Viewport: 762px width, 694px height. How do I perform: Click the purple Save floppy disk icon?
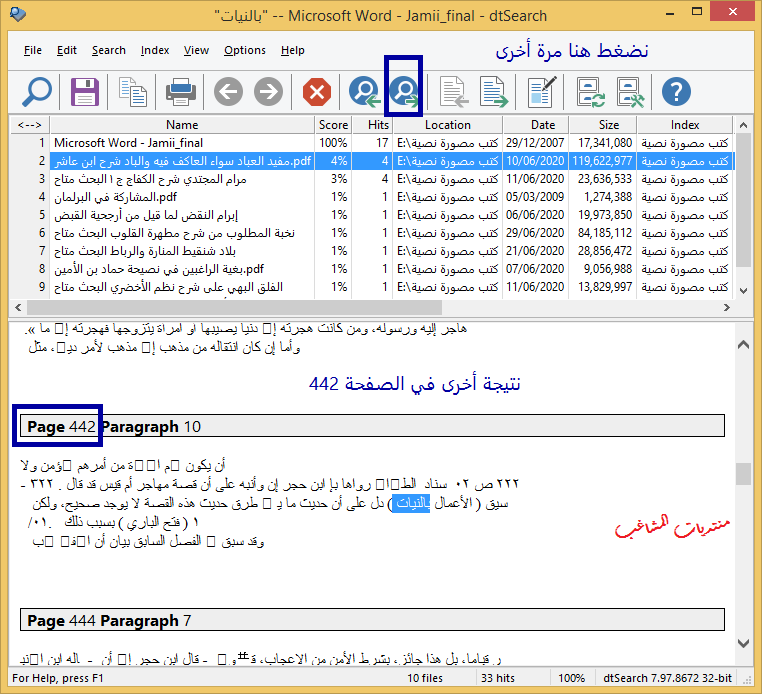(x=85, y=93)
